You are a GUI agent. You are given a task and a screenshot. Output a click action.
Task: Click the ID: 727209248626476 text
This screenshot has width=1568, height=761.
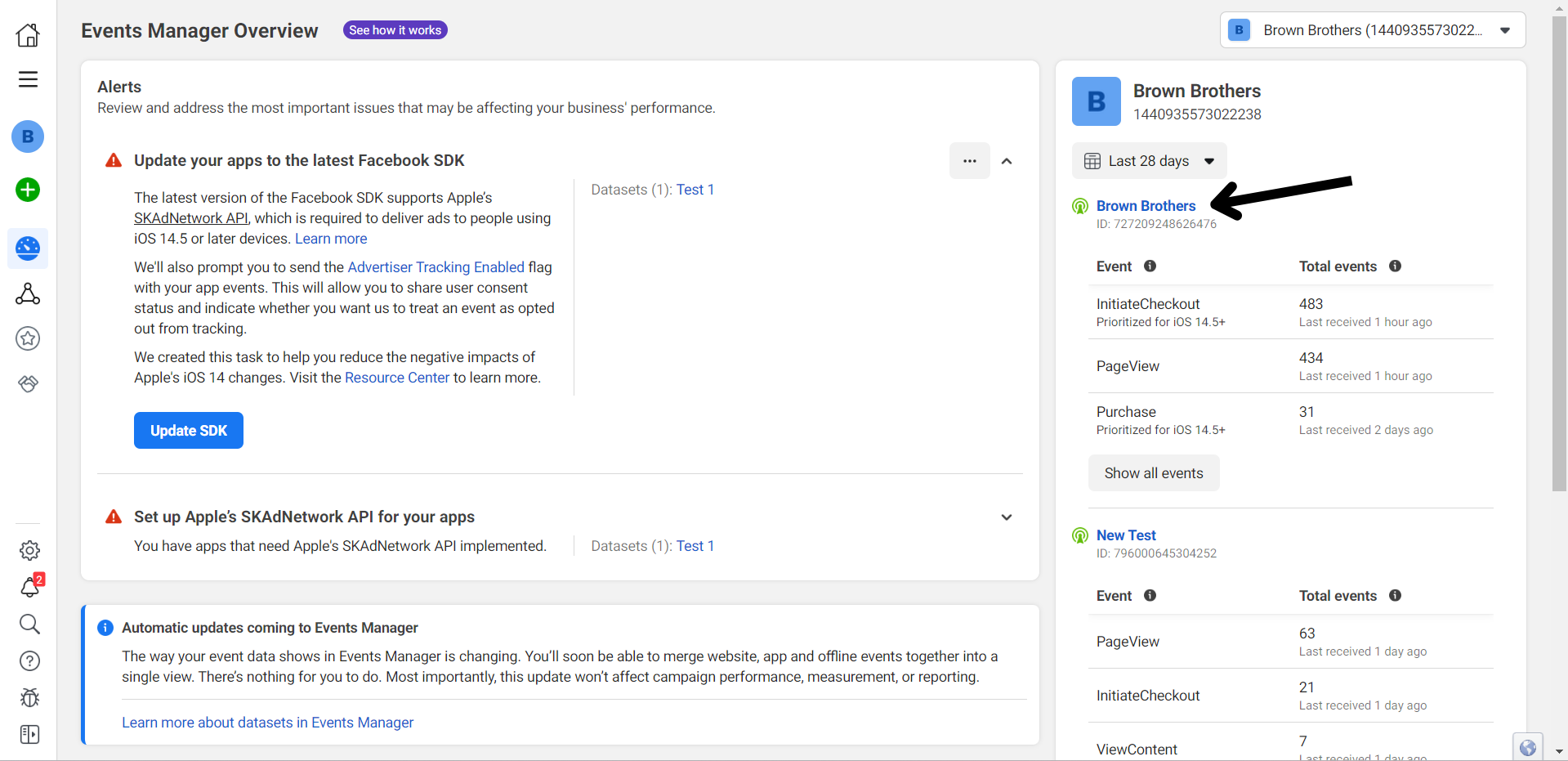[1156, 224]
